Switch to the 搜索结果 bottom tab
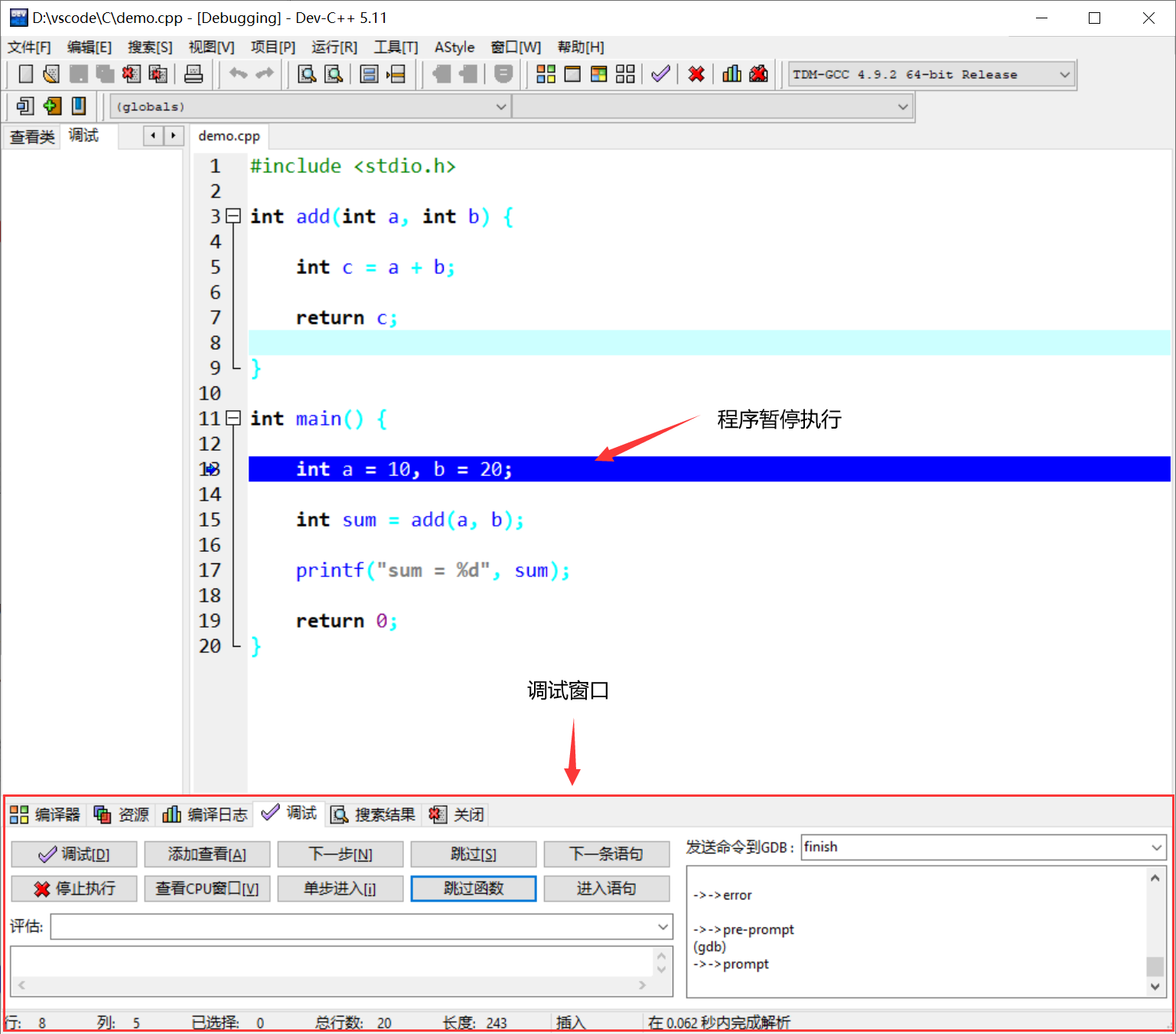 373,814
